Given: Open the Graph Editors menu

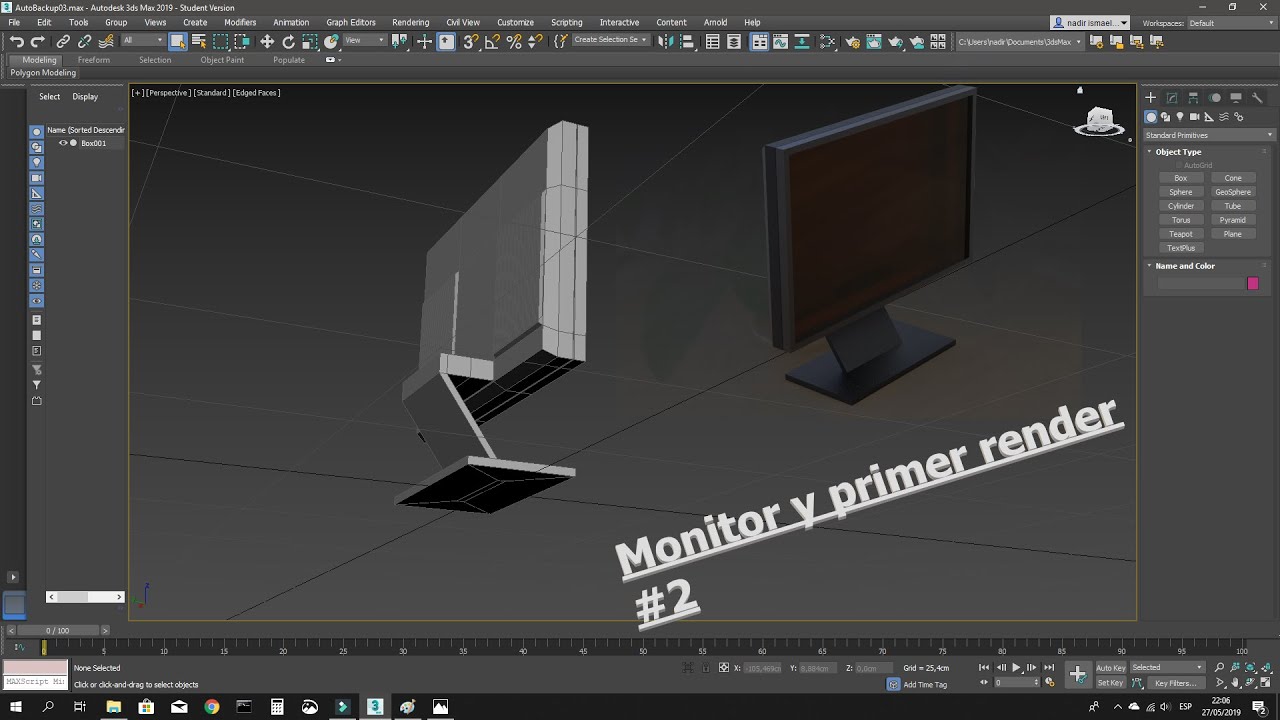Looking at the screenshot, I should [x=351, y=22].
